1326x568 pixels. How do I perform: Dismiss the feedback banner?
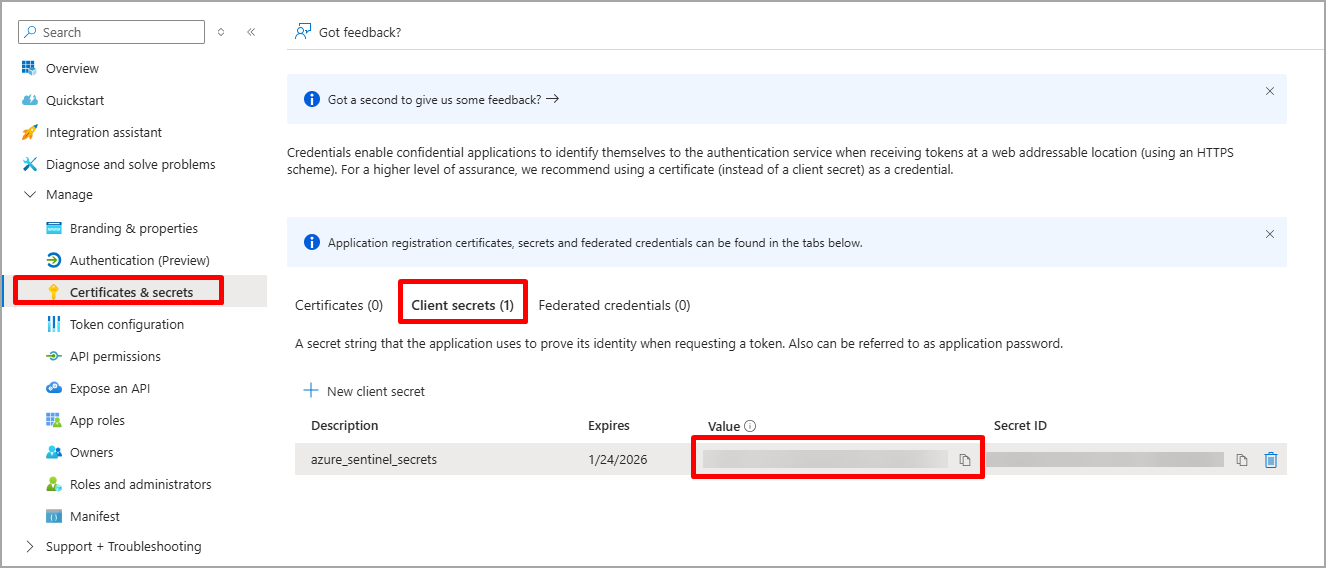1270,91
